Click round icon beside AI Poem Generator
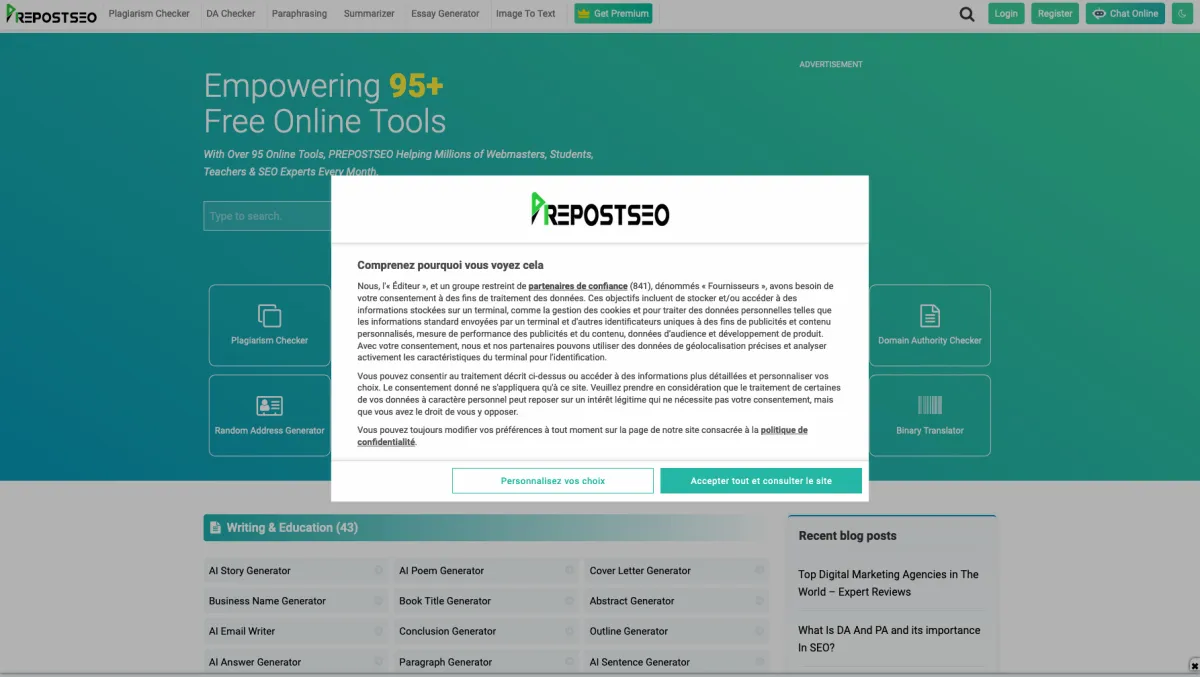Image resolution: width=1200 pixels, height=677 pixels. point(569,570)
